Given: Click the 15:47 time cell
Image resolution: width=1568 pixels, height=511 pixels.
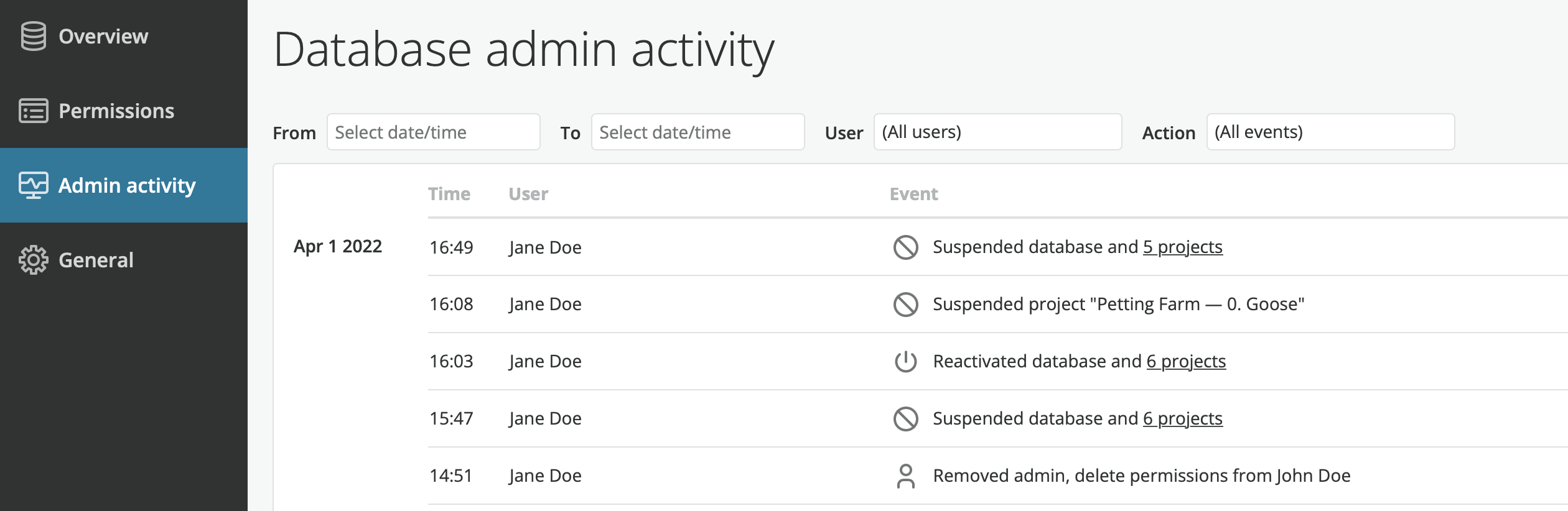Looking at the screenshot, I should (451, 418).
